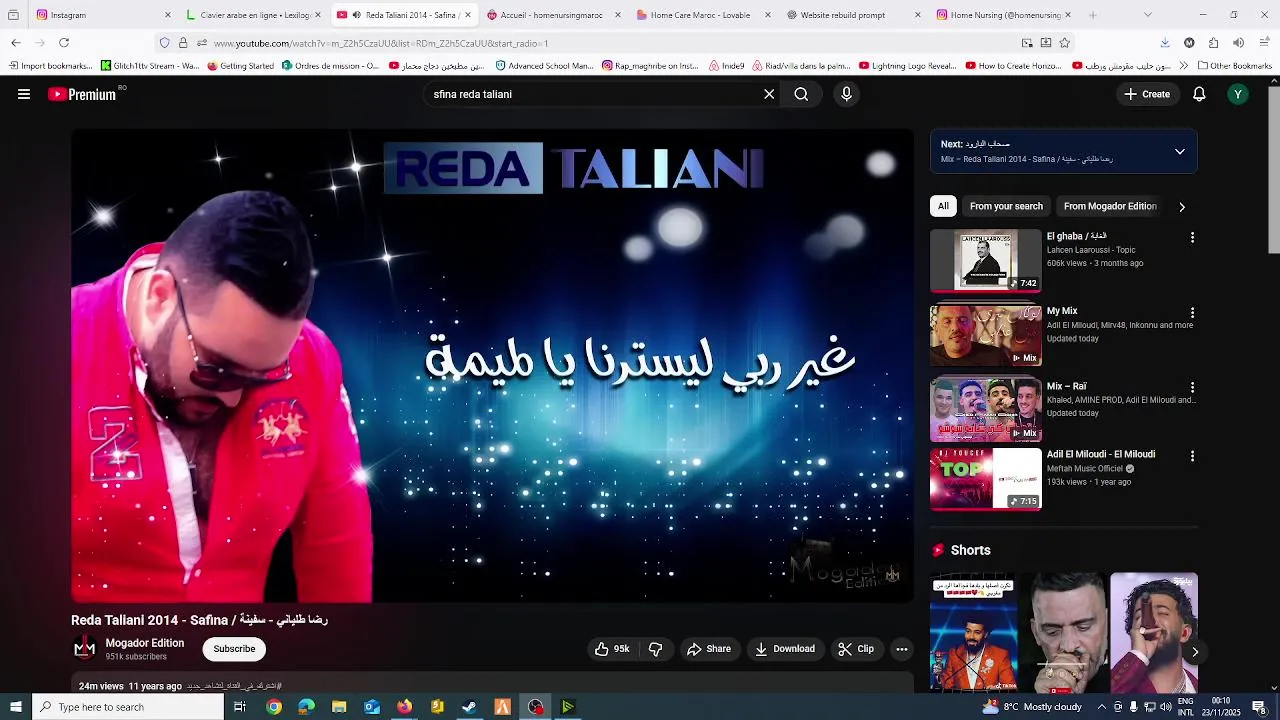Mute the playing Reda Taliani tab audio

coord(356,15)
